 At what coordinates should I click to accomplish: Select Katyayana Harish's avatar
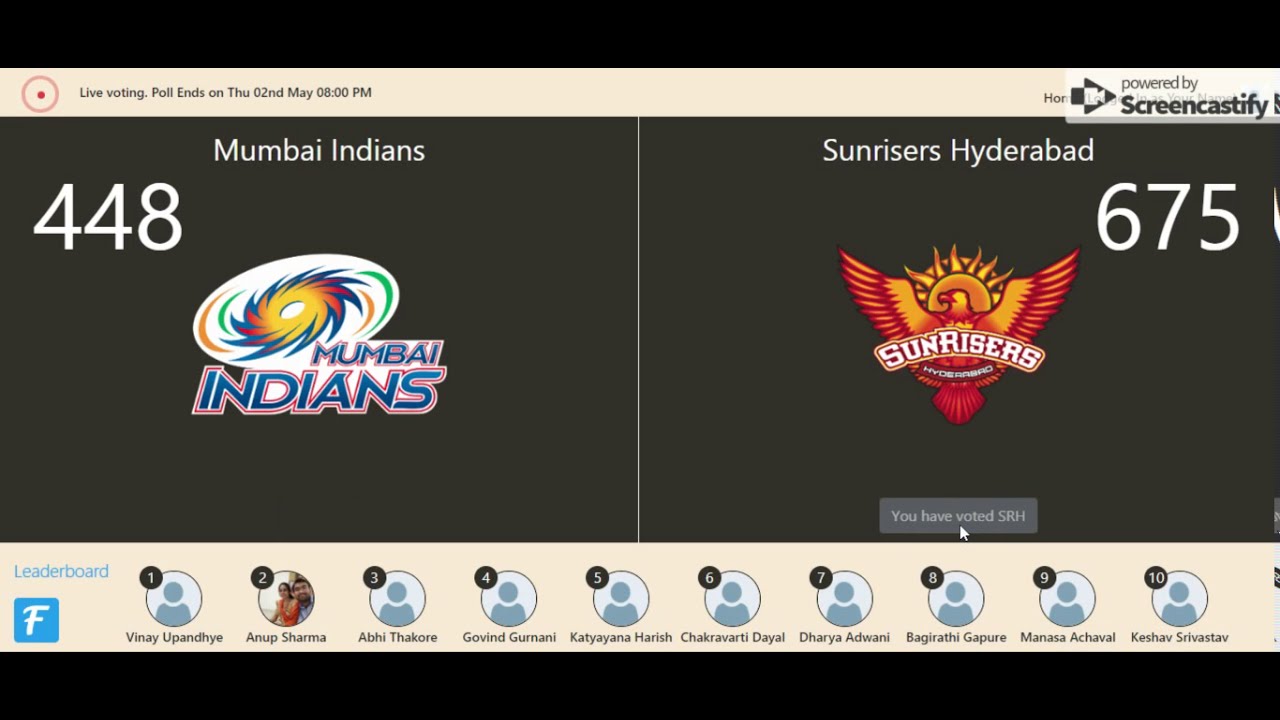point(621,598)
